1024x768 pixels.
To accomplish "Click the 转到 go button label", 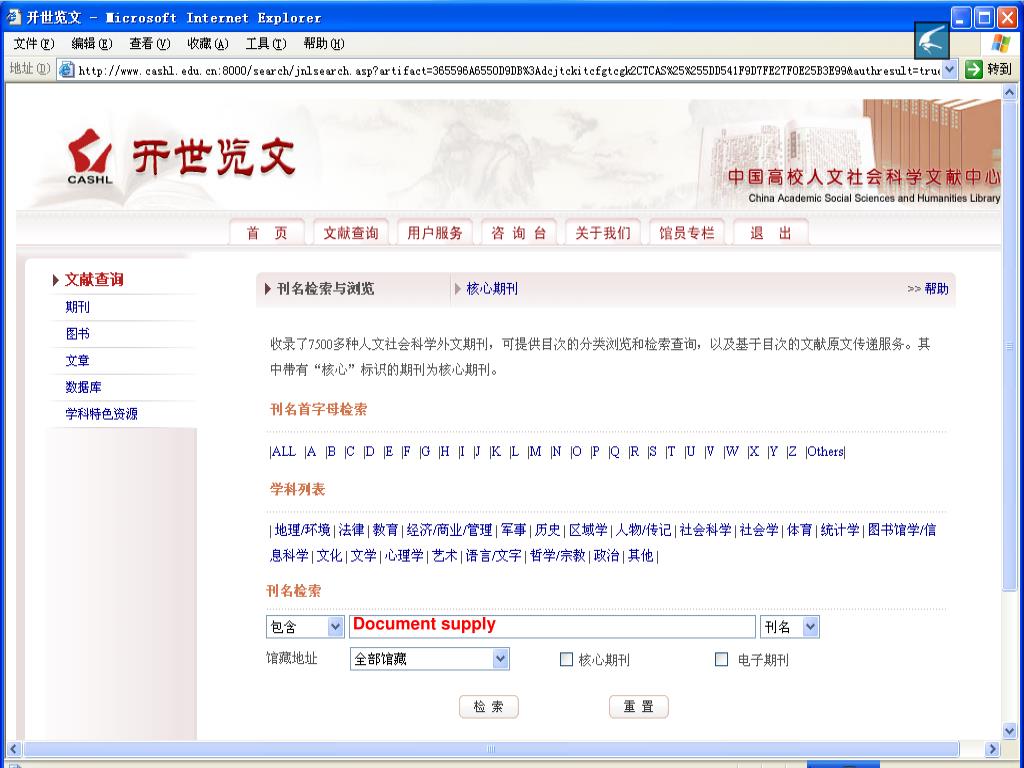I will [x=999, y=69].
